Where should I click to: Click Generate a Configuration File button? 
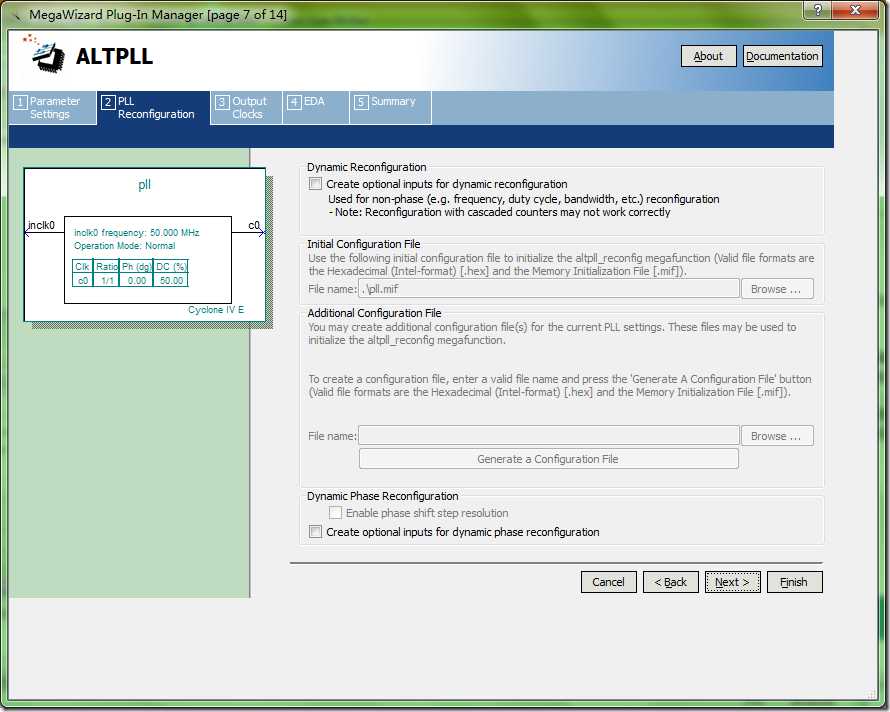[548, 459]
